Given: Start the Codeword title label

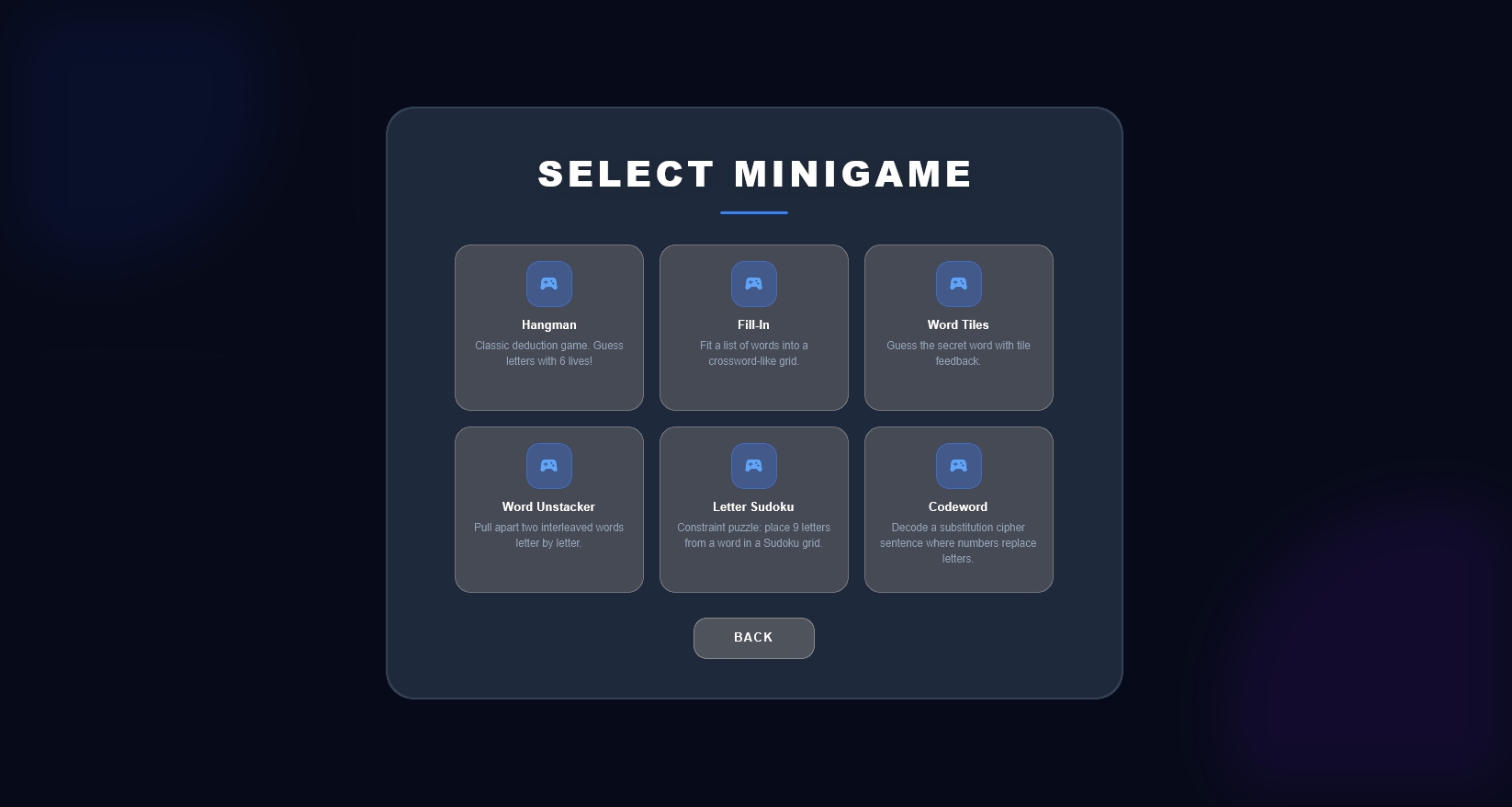Looking at the screenshot, I should [x=958, y=506].
